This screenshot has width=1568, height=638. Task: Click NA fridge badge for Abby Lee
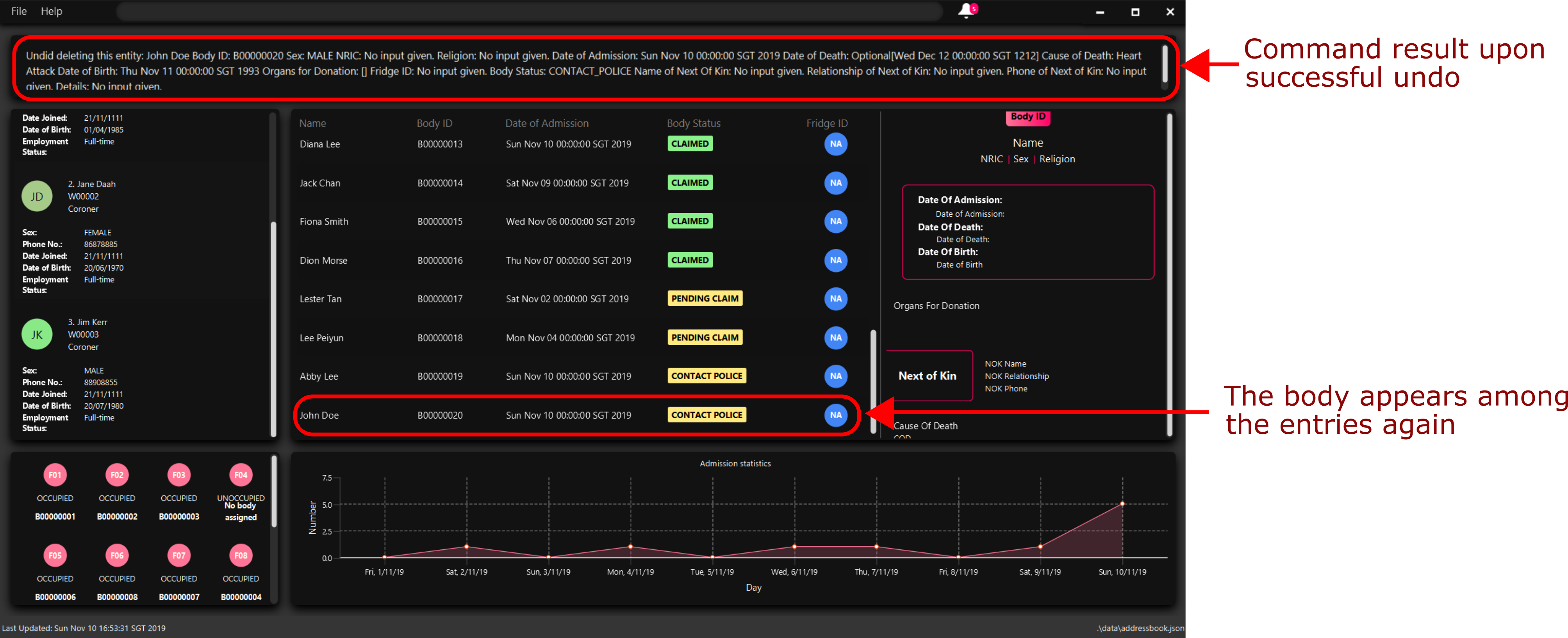coord(836,376)
